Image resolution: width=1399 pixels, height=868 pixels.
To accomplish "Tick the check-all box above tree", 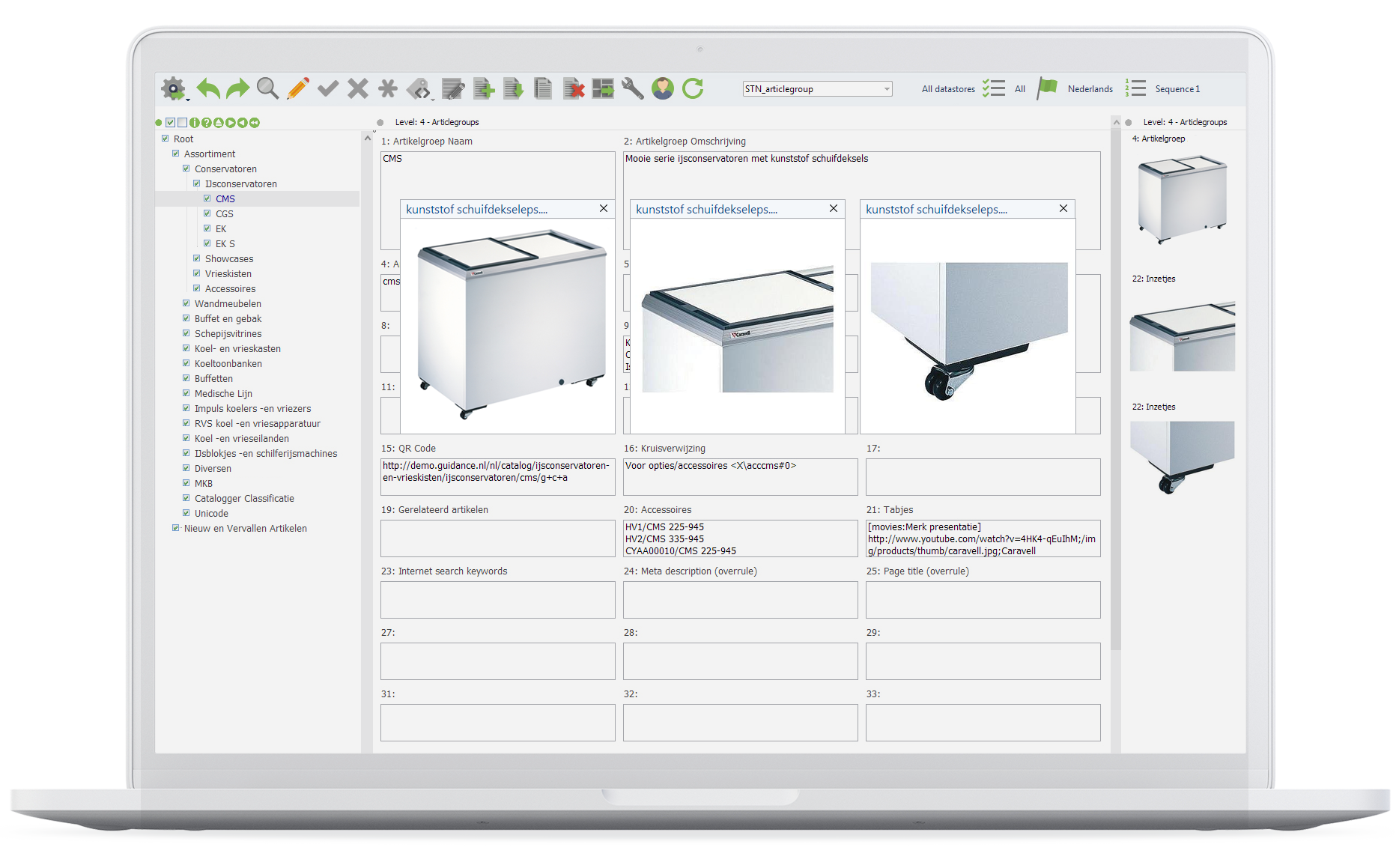I will [x=171, y=123].
